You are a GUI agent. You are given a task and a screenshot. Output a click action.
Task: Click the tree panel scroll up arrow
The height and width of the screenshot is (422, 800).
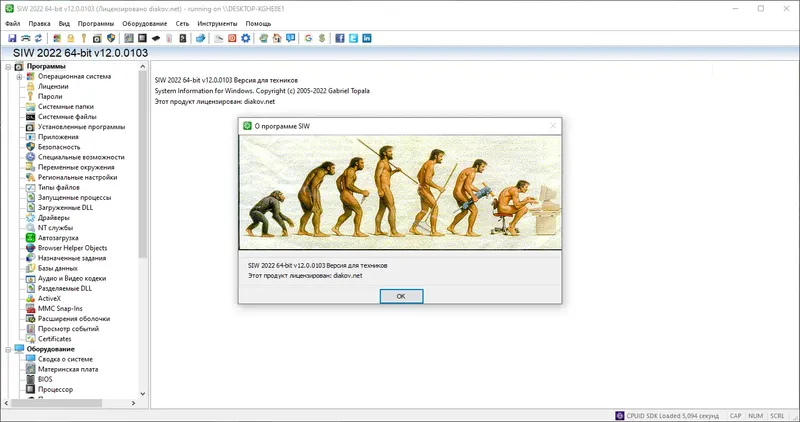[142, 66]
